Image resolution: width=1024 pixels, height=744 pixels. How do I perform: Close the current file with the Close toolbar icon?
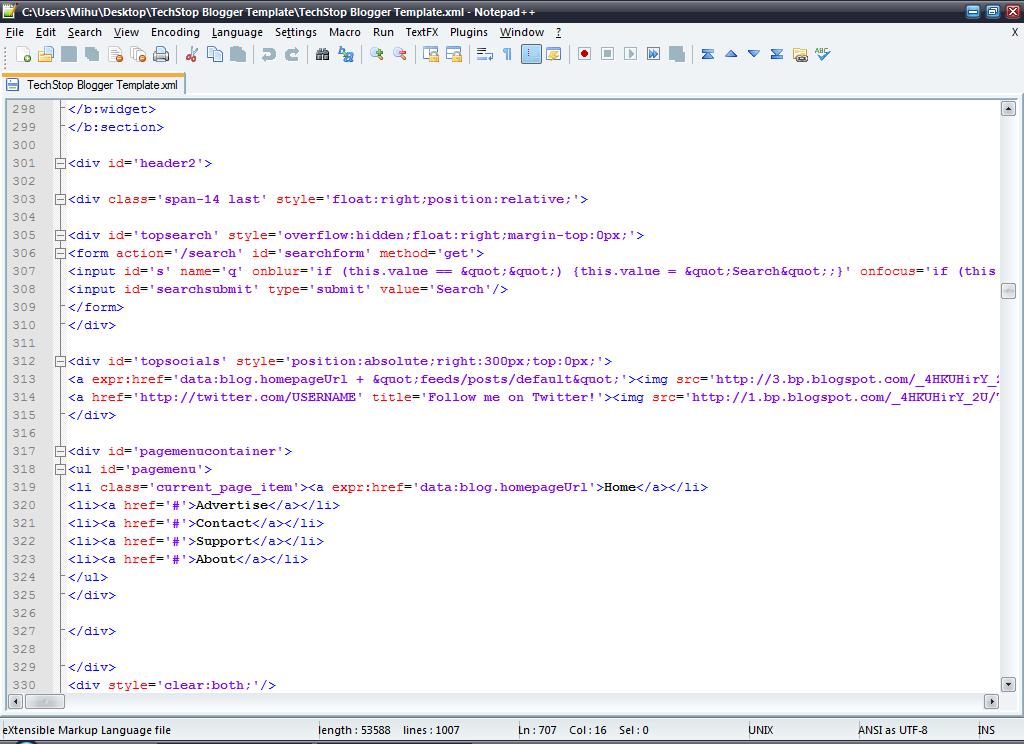coord(116,55)
